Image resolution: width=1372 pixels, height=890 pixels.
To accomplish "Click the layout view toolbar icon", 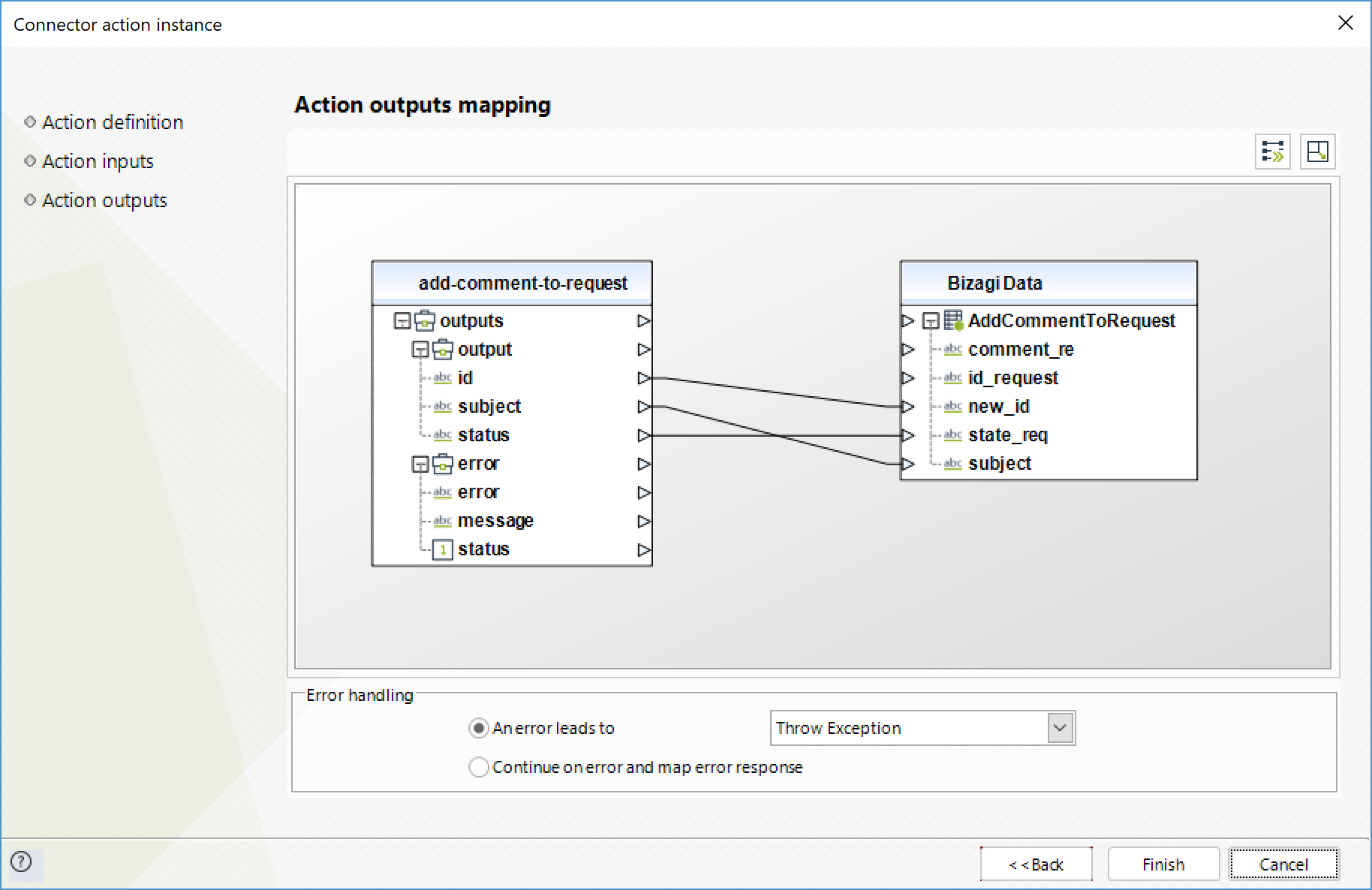I will (x=1317, y=152).
